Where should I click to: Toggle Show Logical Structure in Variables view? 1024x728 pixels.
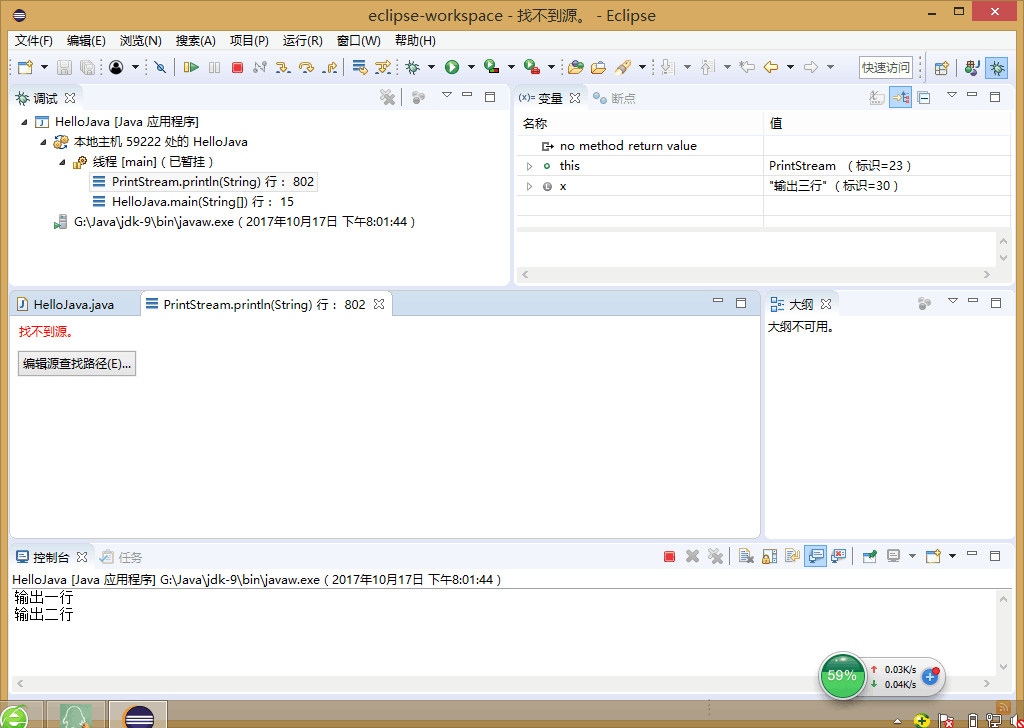(901, 98)
